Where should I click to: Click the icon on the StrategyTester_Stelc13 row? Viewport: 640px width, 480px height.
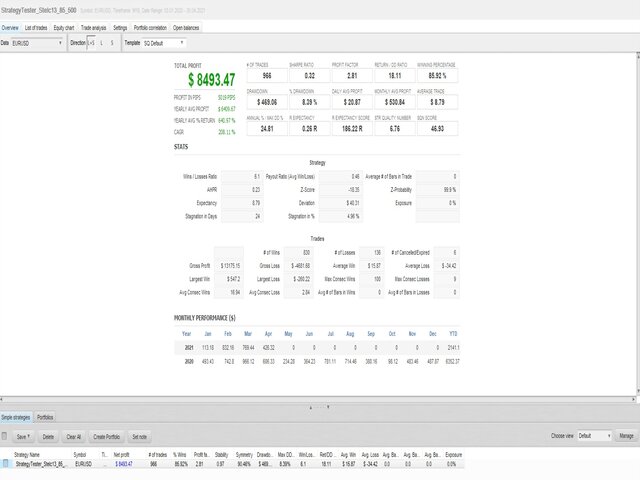click(6, 464)
